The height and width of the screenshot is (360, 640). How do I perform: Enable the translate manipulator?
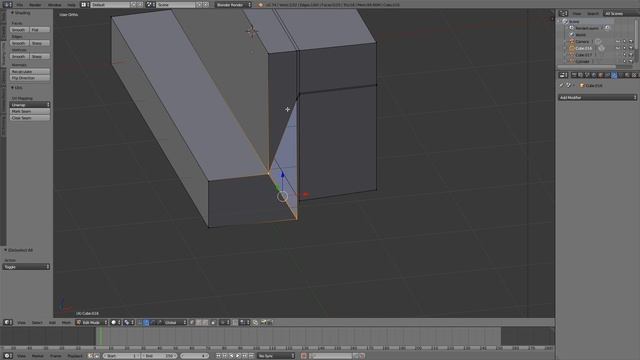[x=146, y=322]
